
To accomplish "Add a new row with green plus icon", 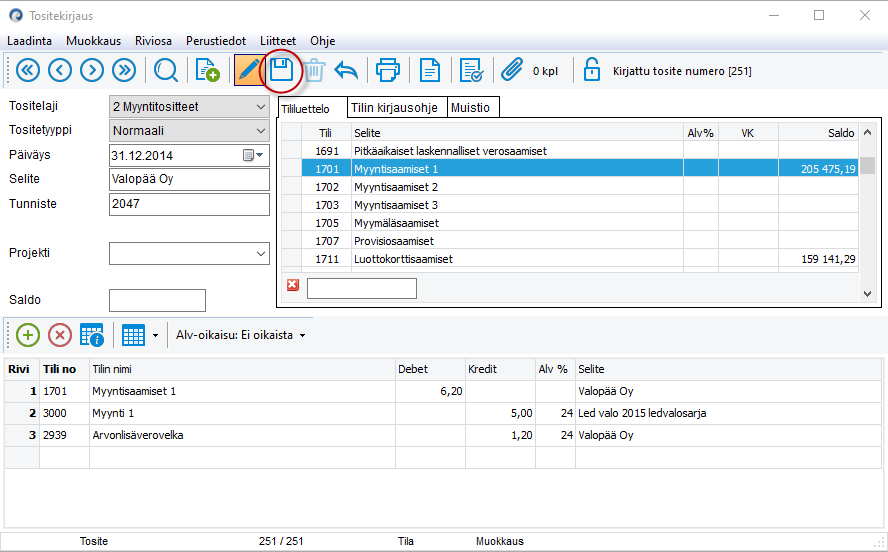I will (x=28, y=335).
